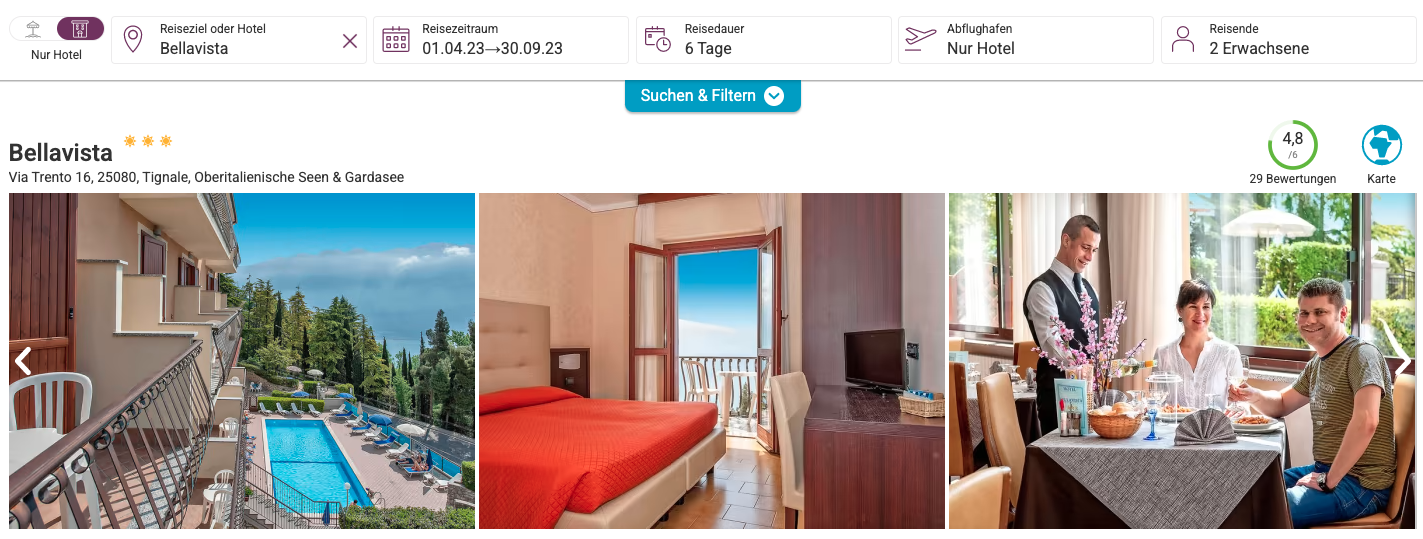Open the Reisende 2 Erwachsene selector
Image resolution: width=1423 pixels, height=539 pixels.
click(x=1289, y=40)
